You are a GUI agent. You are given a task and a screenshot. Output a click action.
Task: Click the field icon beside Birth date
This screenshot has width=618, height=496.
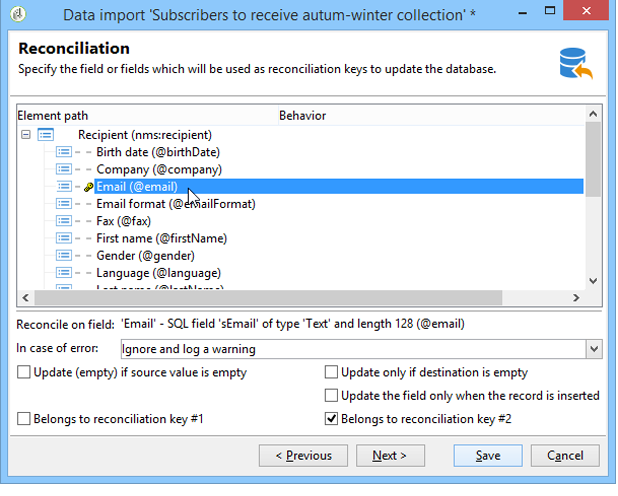pos(63,152)
